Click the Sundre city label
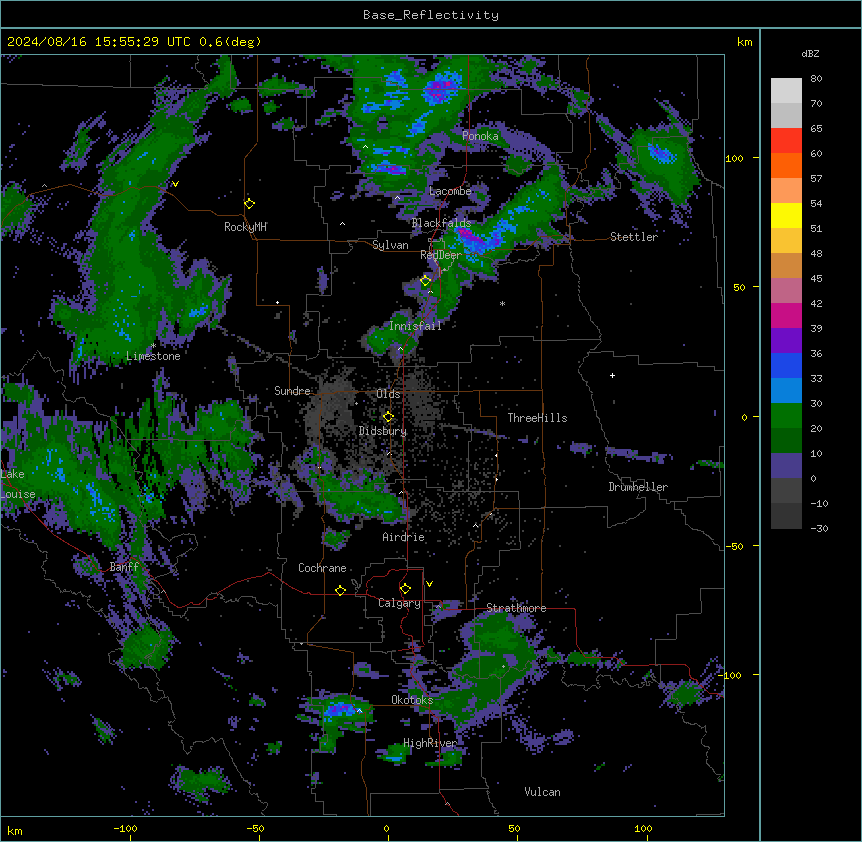 point(292,391)
